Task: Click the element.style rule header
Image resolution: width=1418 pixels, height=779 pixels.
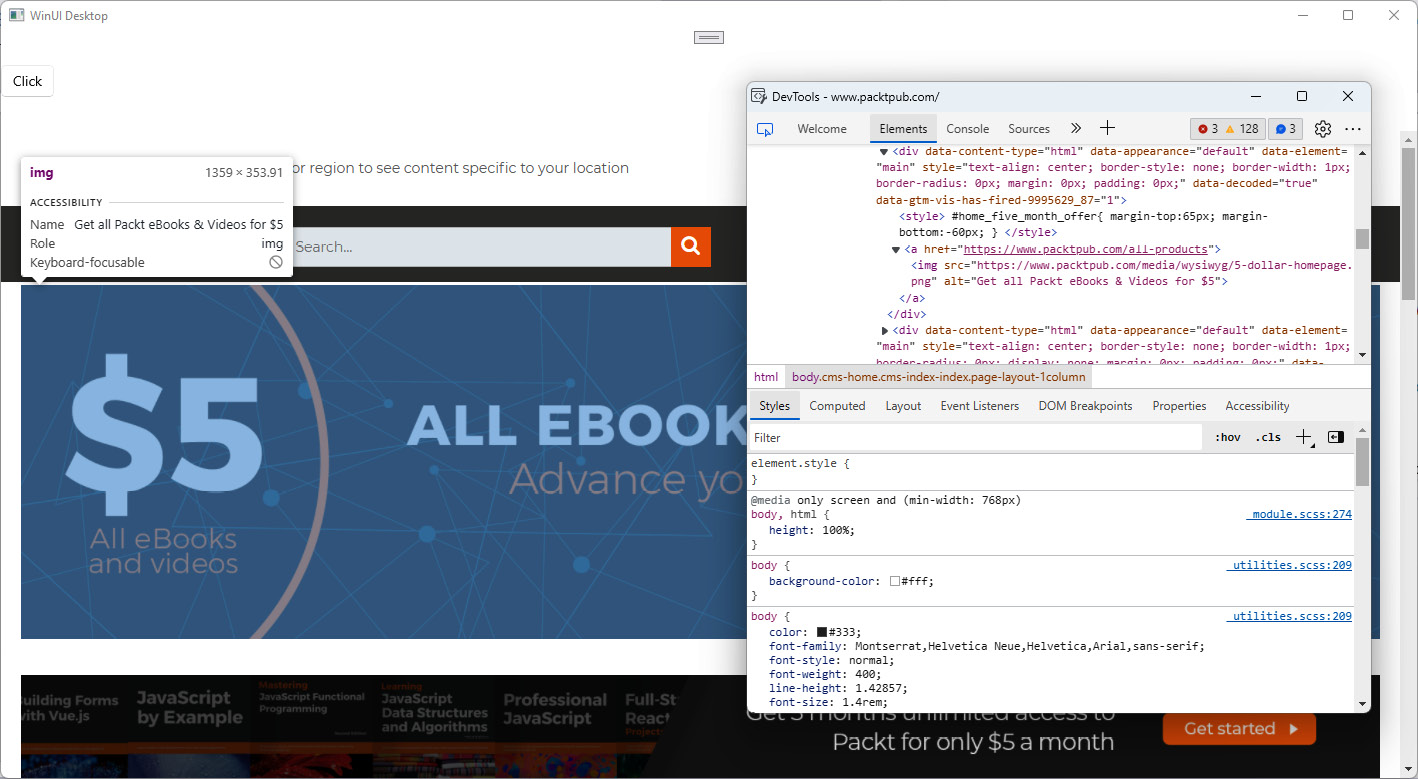Action: (800, 464)
